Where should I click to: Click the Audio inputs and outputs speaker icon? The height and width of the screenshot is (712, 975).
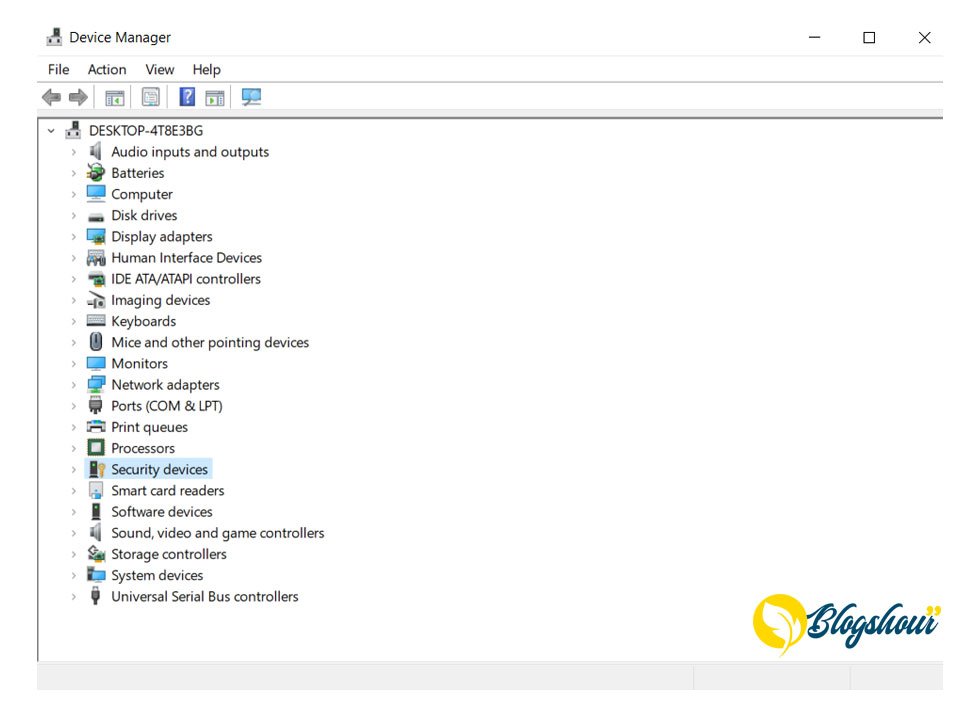click(95, 151)
